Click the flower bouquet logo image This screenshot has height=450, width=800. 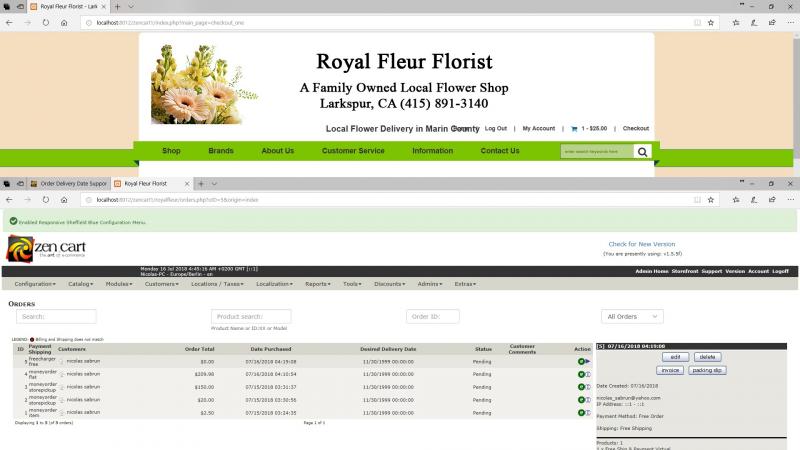pos(204,84)
